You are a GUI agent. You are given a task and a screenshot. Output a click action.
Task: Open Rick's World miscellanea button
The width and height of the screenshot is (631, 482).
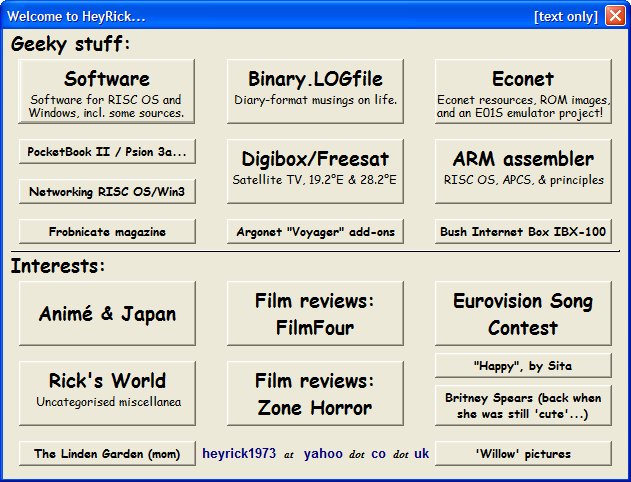point(107,393)
